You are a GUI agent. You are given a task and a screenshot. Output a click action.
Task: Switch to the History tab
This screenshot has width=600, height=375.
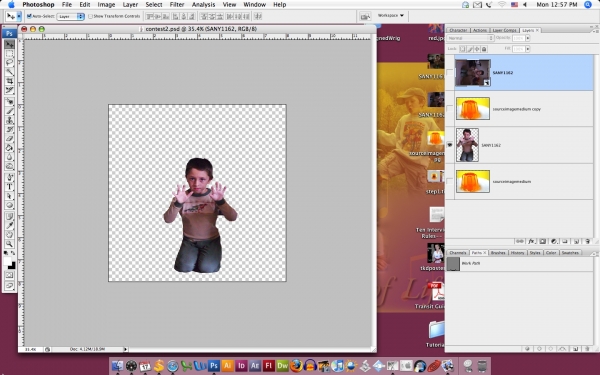tap(517, 253)
